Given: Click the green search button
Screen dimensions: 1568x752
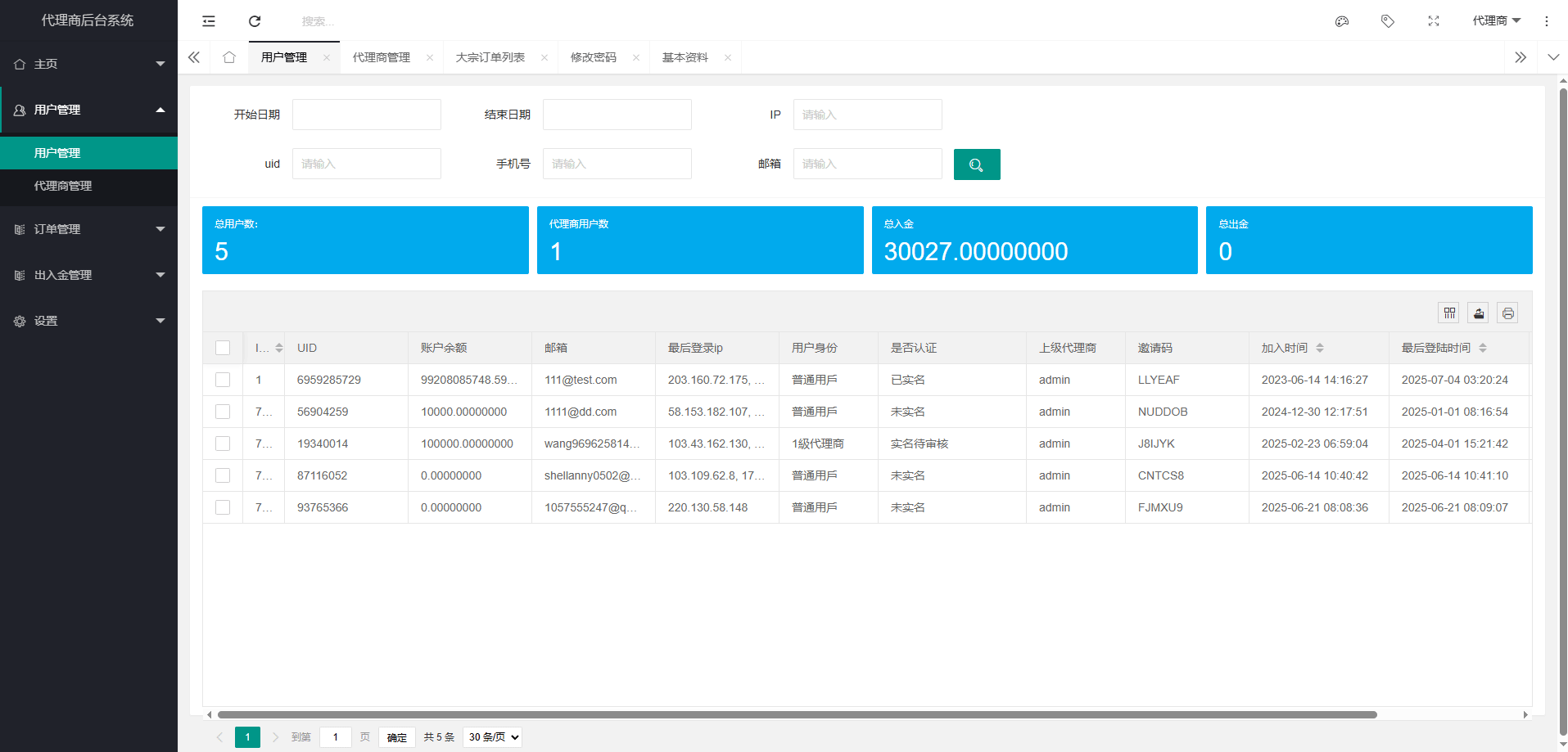Looking at the screenshot, I should pyautogui.click(x=977, y=164).
